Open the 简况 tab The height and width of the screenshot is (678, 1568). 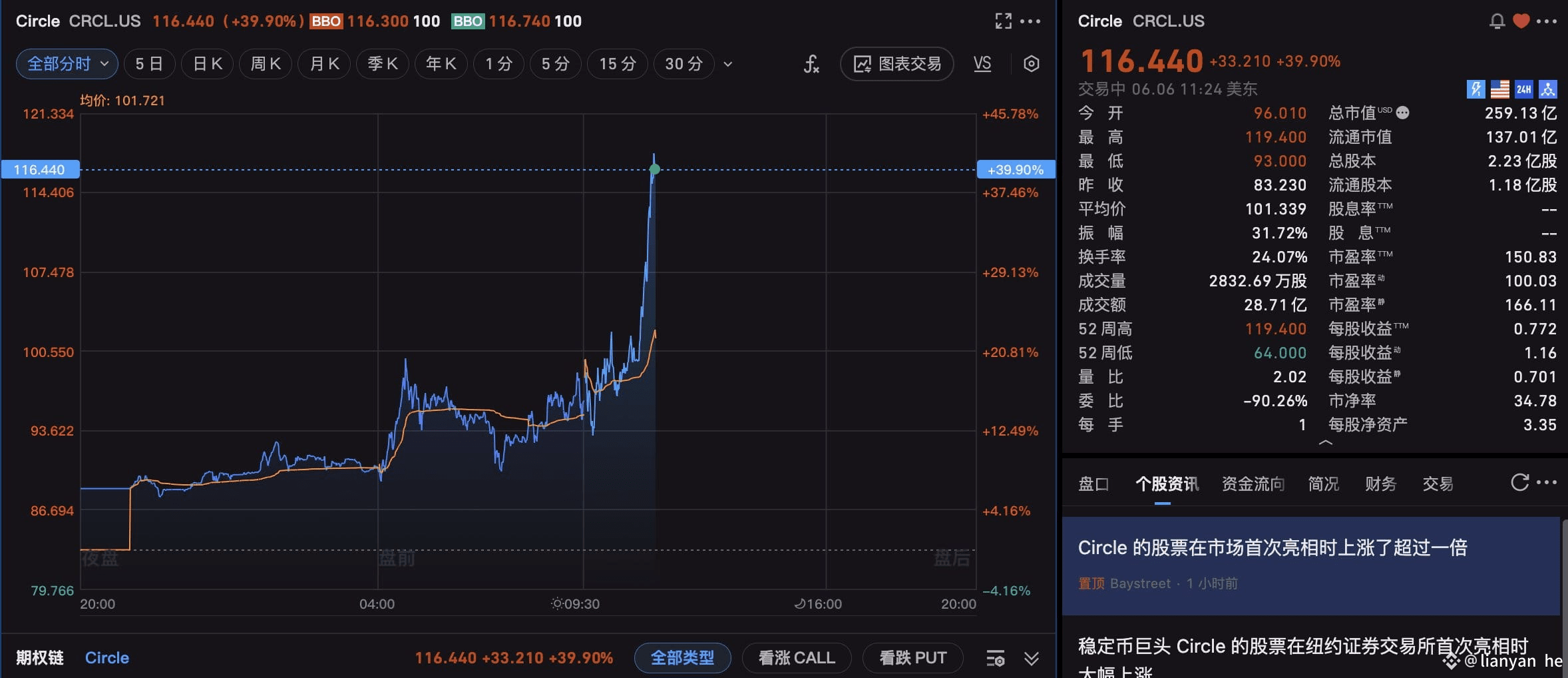pyautogui.click(x=1324, y=484)
